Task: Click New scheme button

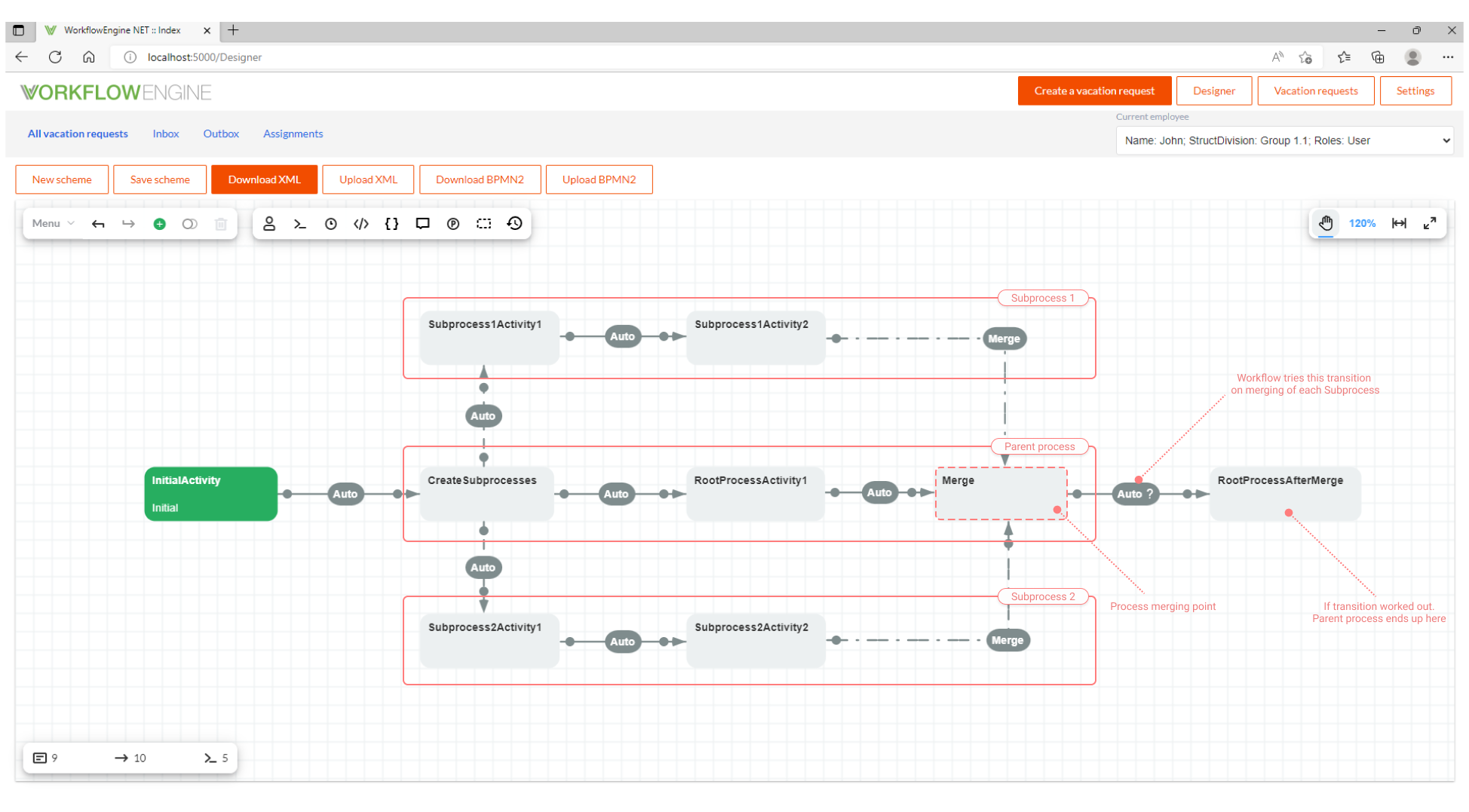Action: coord(62,180)
